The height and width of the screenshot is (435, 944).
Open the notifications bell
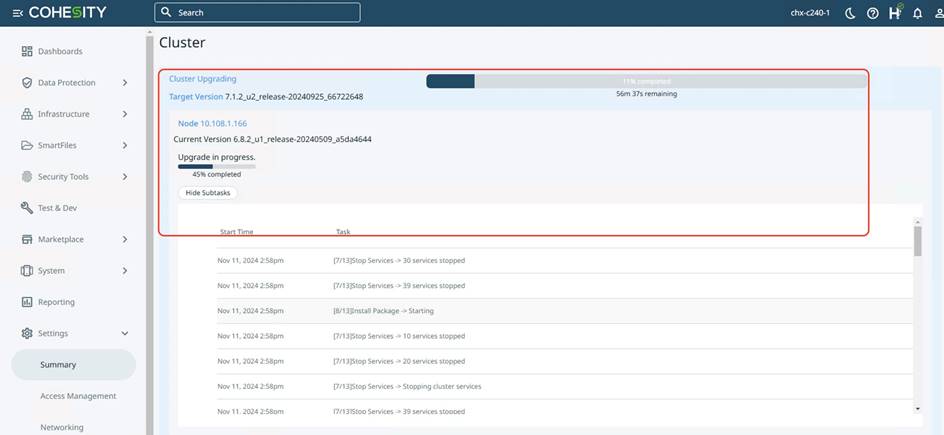(918, 13)
